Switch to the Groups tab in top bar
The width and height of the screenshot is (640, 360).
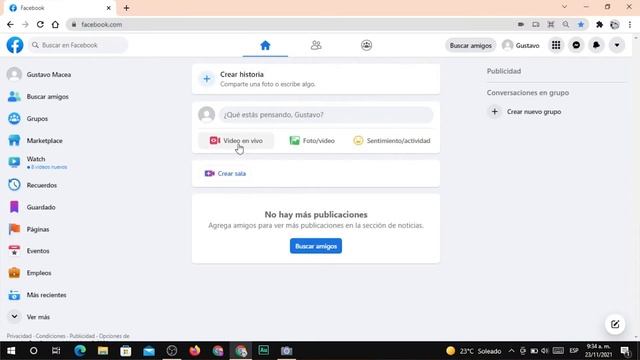[367, 45]
